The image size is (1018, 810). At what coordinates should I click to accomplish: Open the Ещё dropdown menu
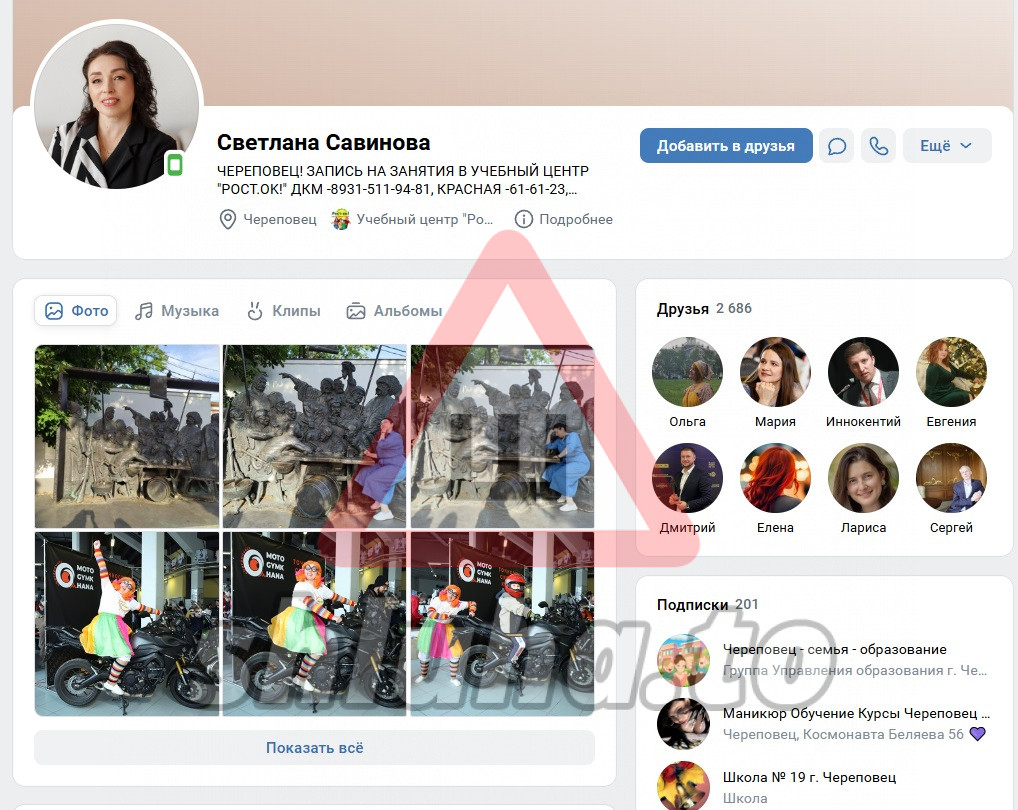pyautogui.click(x=946, y=146)
